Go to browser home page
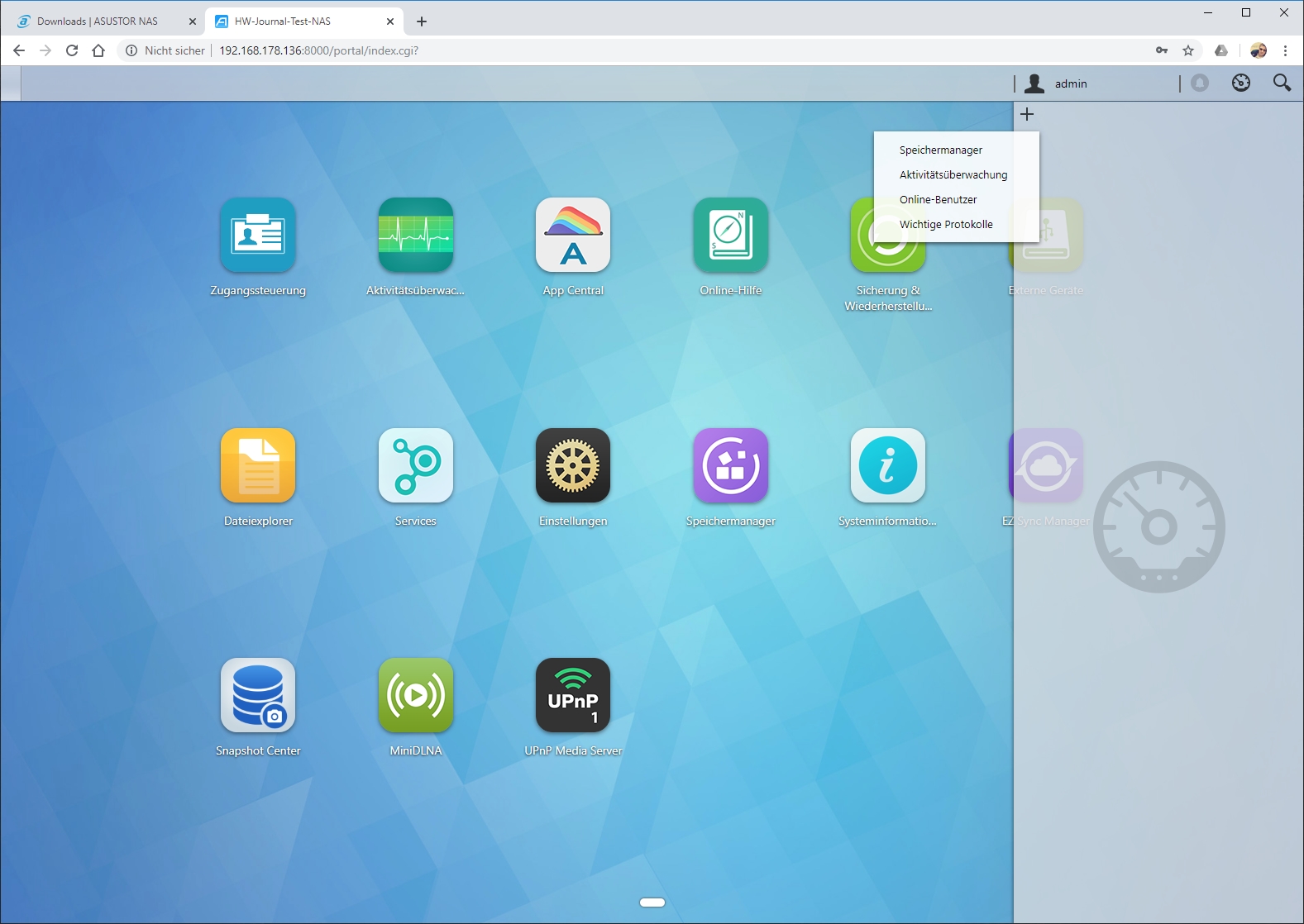This screenshot has width=1304, height=924. (x=98, y=50)
